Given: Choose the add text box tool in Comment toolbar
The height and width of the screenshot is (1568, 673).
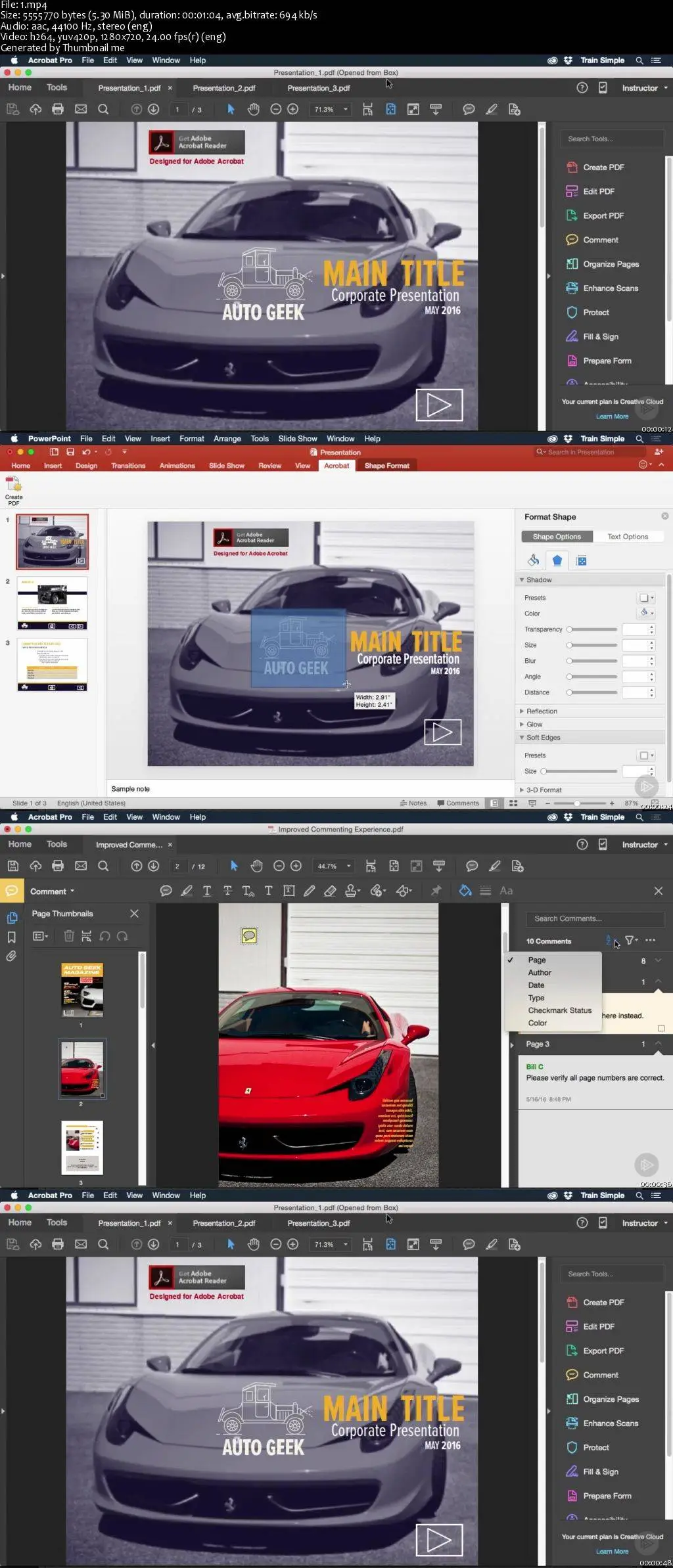Looking at the screenshot, I should click(289, 891).
